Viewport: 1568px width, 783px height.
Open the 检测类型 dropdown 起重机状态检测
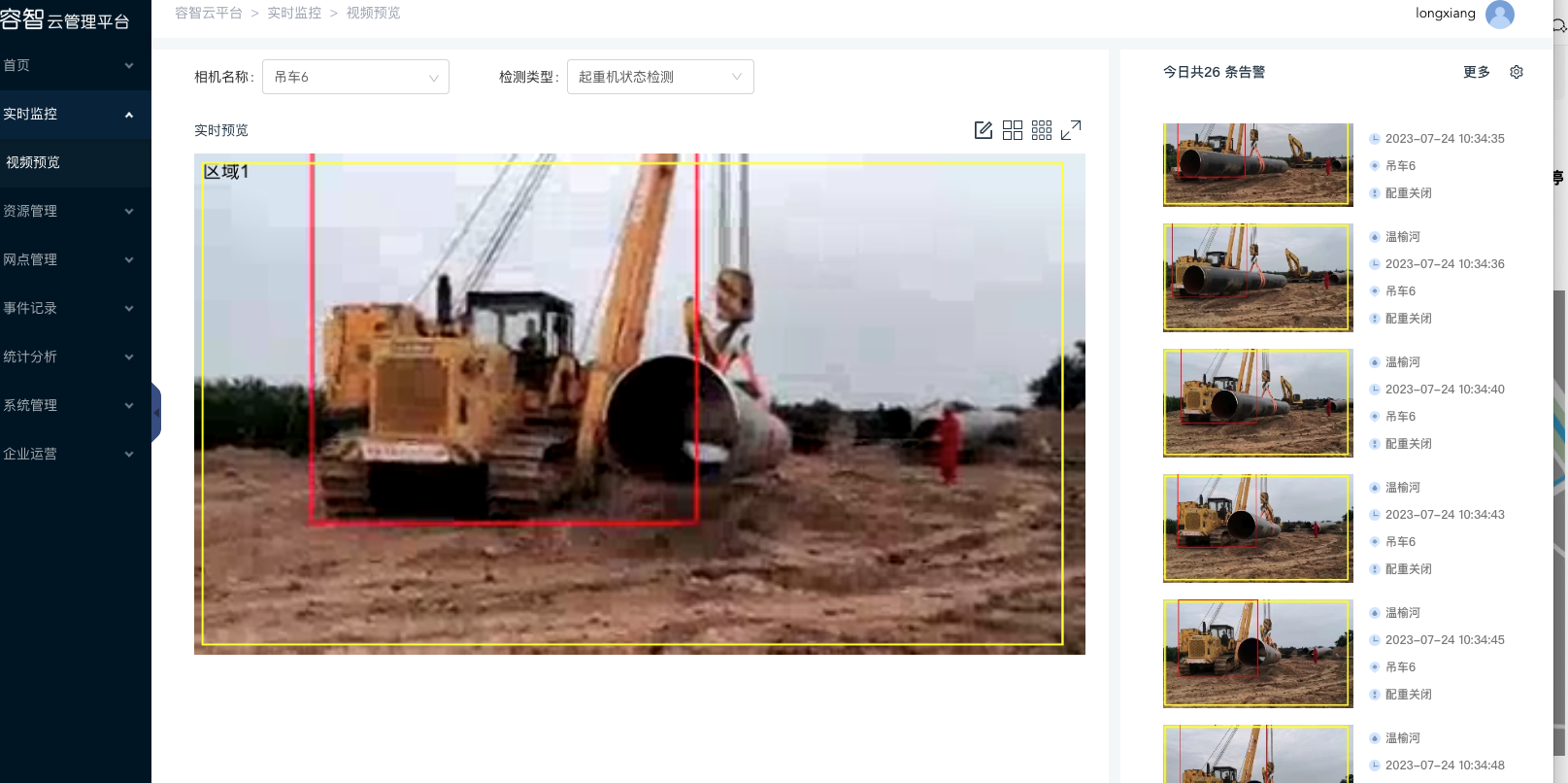660,77
